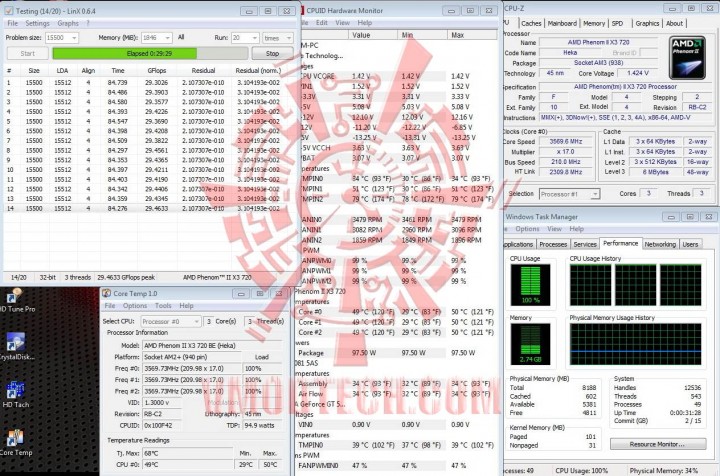Open Graphs menu in LinX
The height and width of the screenshot is (476, 720).
68,23
